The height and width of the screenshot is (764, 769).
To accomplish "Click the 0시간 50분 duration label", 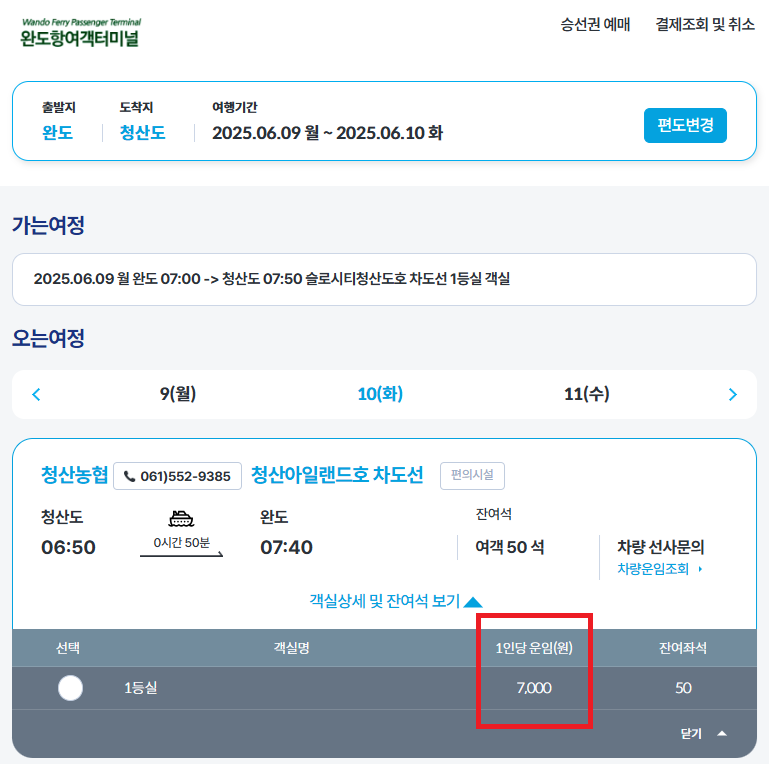I will 181,542.
